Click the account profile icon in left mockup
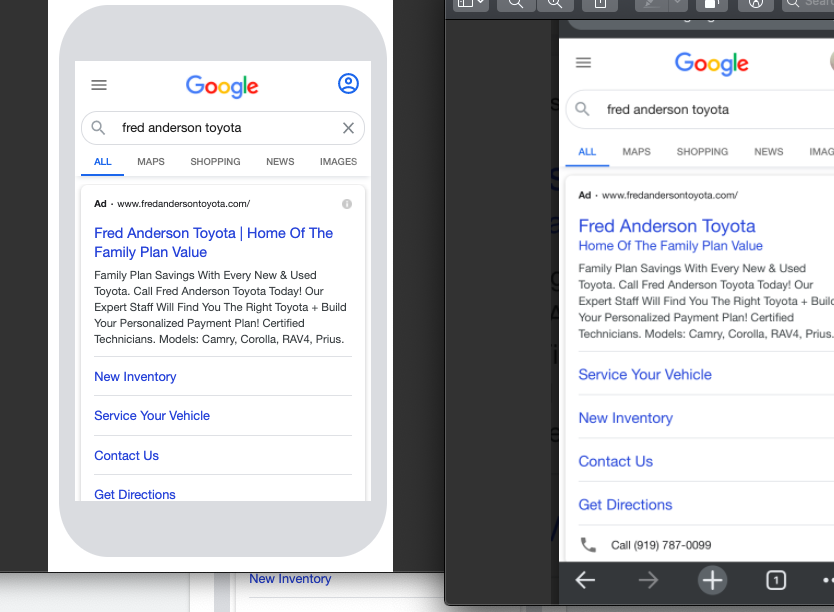 (x=348, y=83)
